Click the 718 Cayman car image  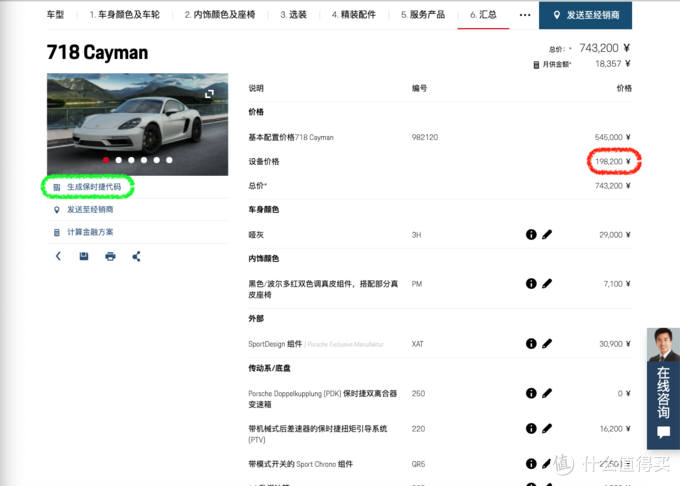click(x=137, y=124)
